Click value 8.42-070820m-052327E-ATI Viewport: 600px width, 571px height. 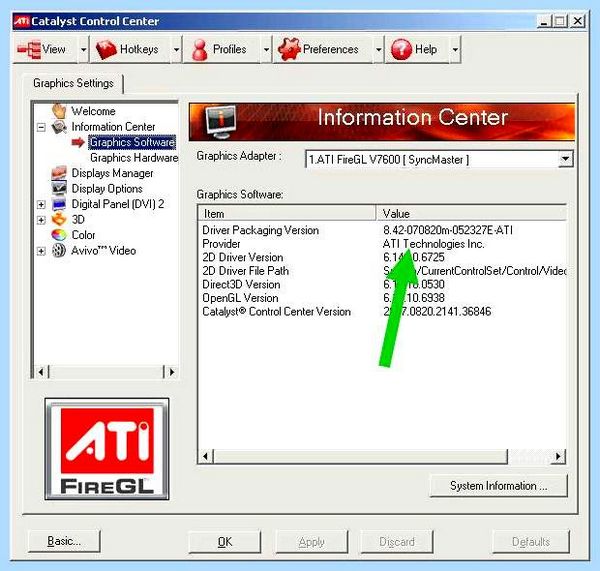448,230
